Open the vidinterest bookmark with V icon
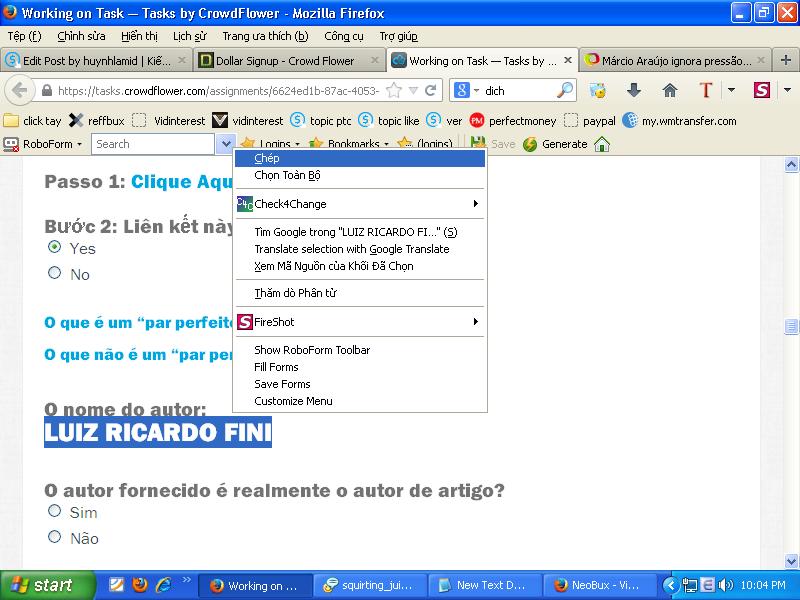Viewport: 800px width, 600px height. click(x=247, y=121)
